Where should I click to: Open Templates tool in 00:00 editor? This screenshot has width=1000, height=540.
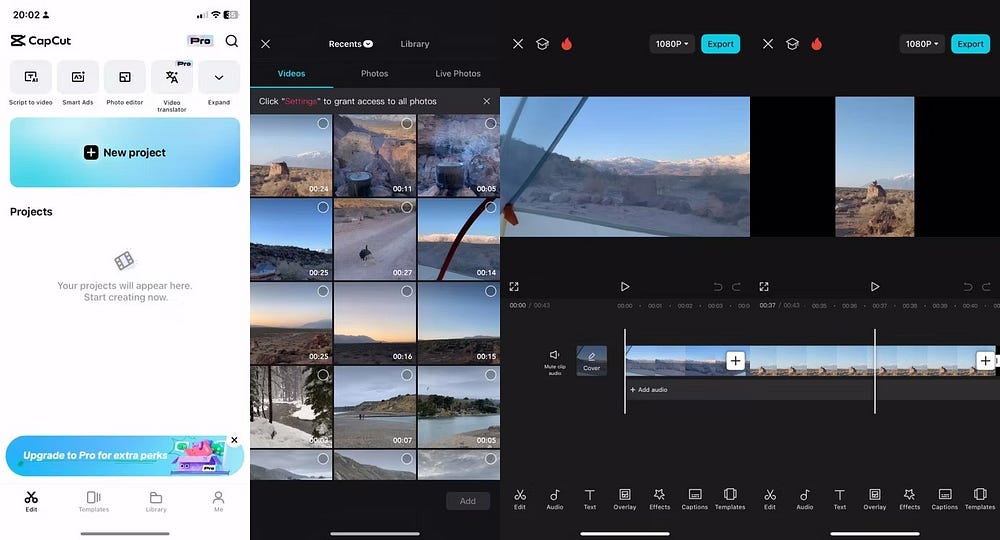pos(730,499)
